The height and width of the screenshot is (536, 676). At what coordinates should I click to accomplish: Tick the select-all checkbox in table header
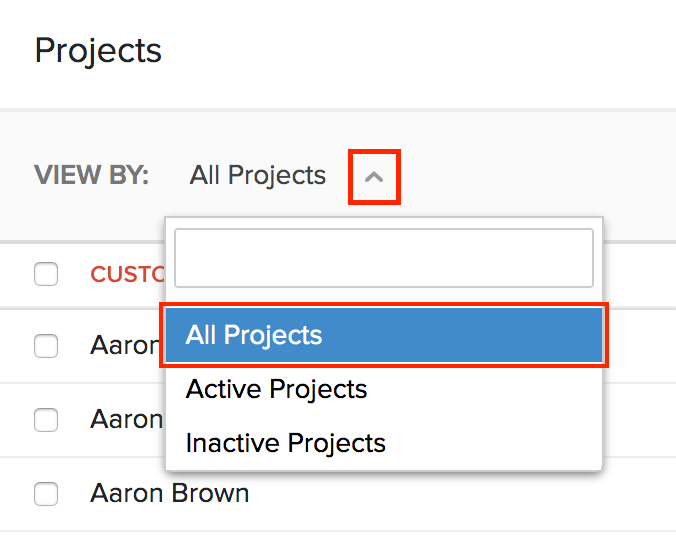point(46,274)
